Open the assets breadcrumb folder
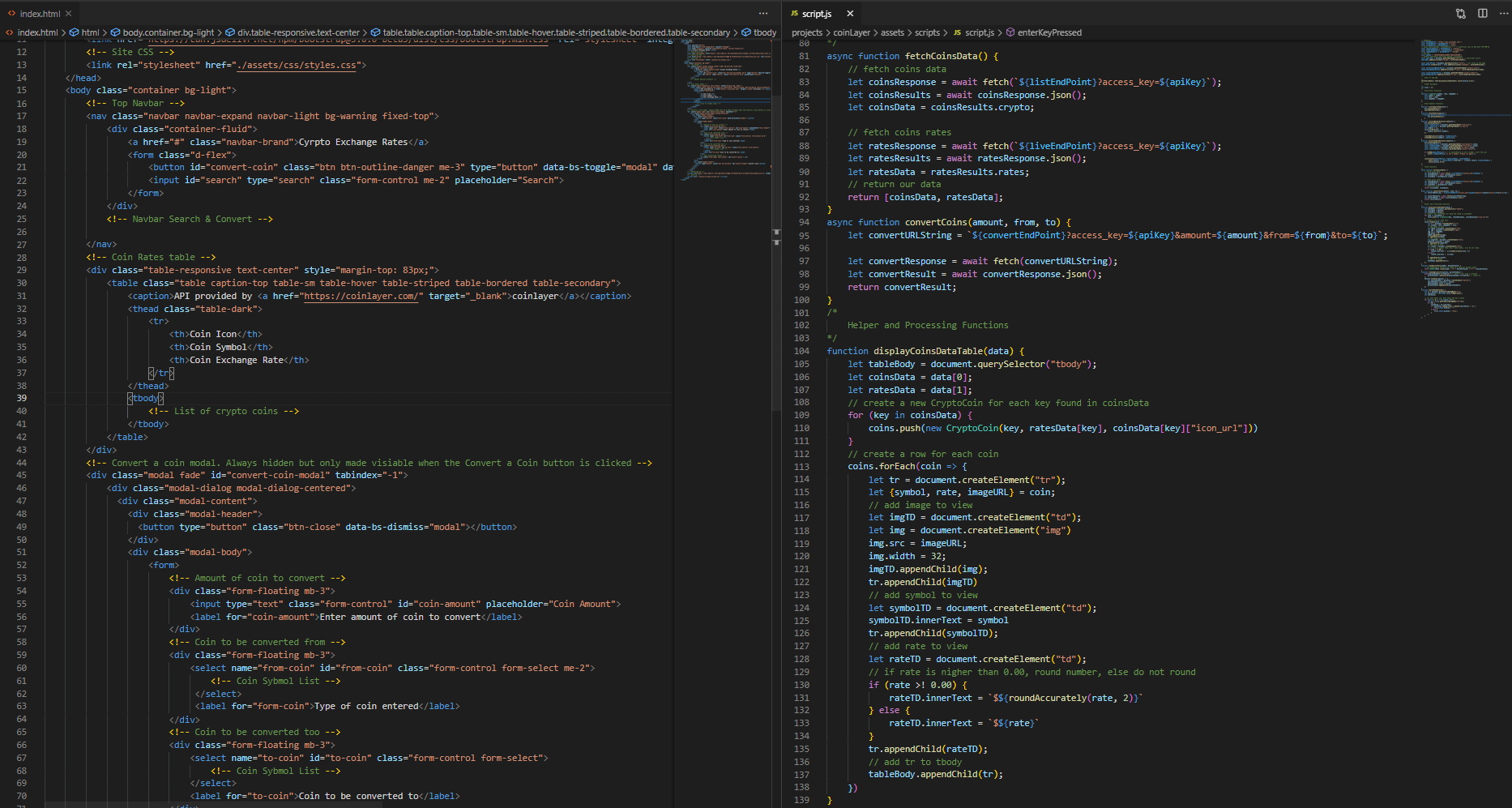The width and height of the screenshot is (1512, 808). pos(892,33)
